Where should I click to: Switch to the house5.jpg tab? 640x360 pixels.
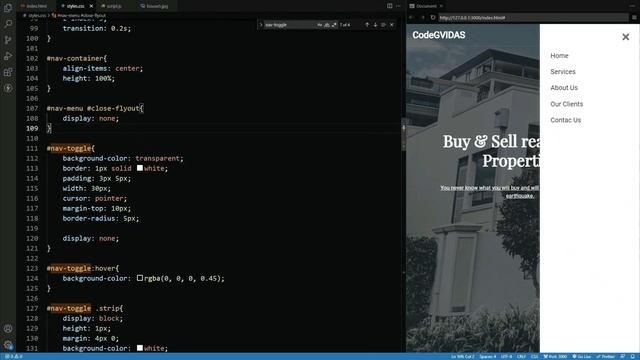157,6
